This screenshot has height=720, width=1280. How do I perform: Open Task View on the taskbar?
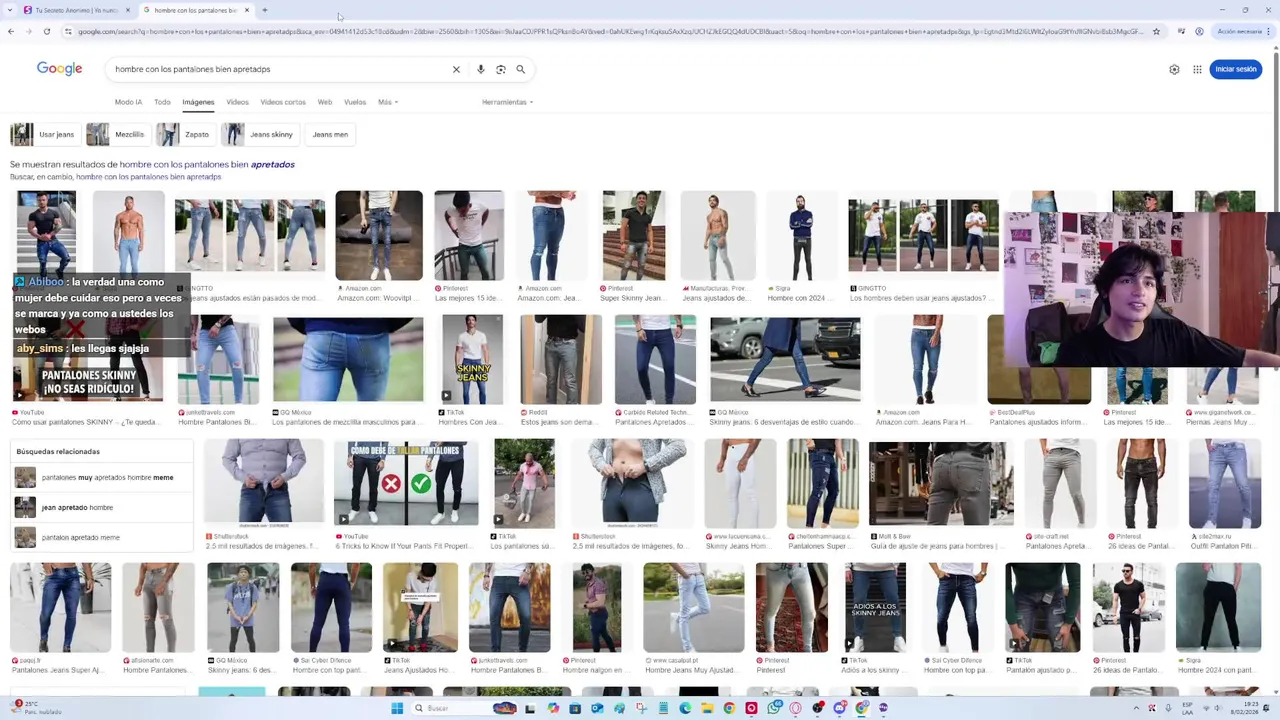pyautogui.click(x=530, y=708)
